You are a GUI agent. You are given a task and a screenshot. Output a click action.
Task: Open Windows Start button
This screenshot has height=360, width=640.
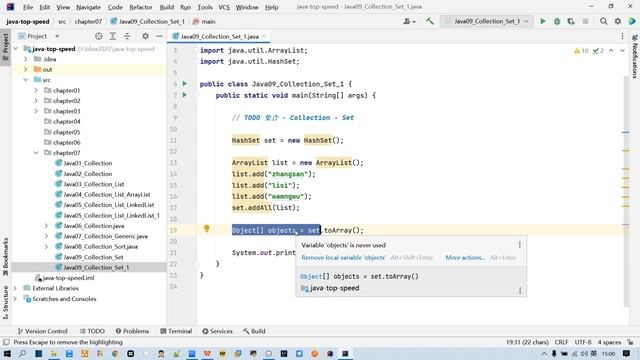coord(7,353)
